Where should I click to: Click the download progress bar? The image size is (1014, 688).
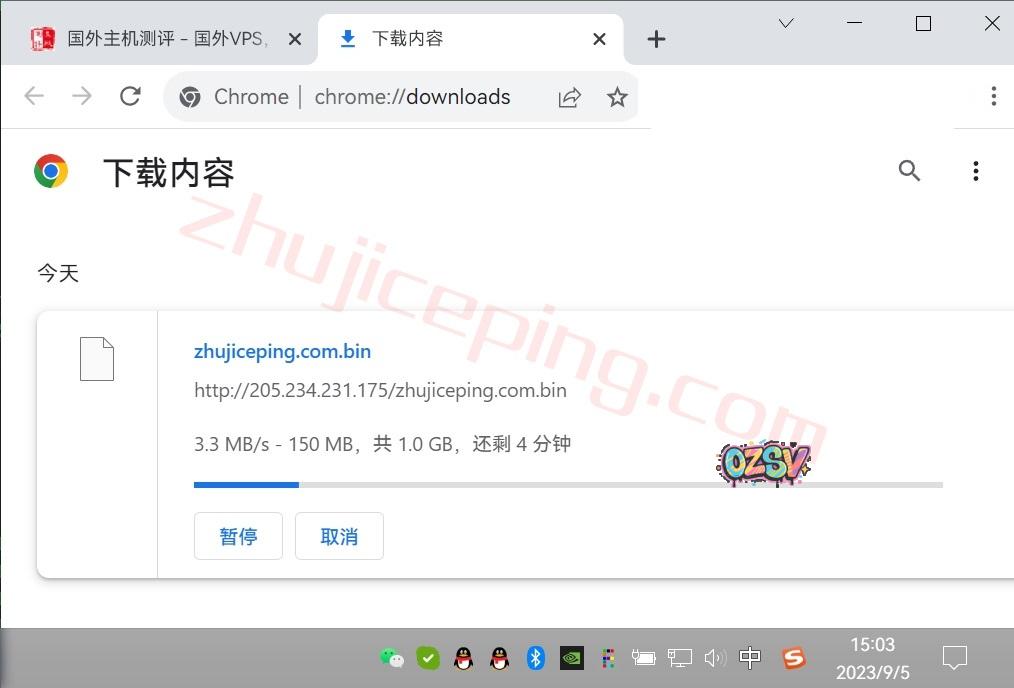coord(567,485)
